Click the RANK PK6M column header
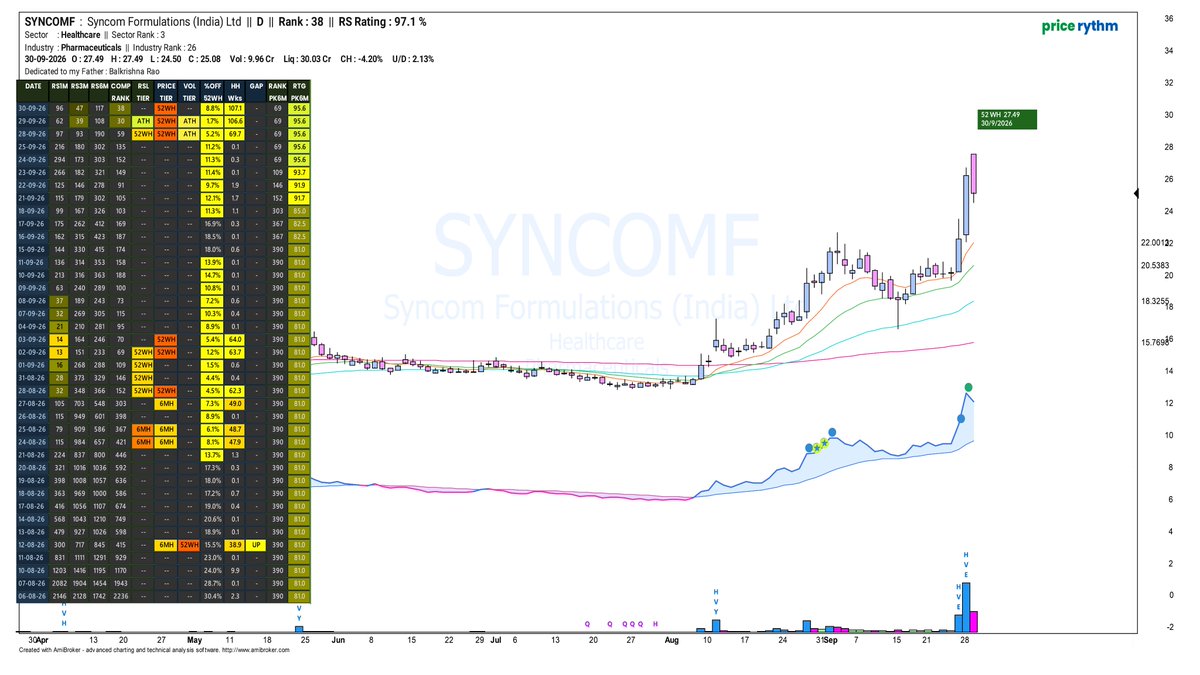Image resolution: width=1200 pixels, height=675 pixels. click(277, 93)
